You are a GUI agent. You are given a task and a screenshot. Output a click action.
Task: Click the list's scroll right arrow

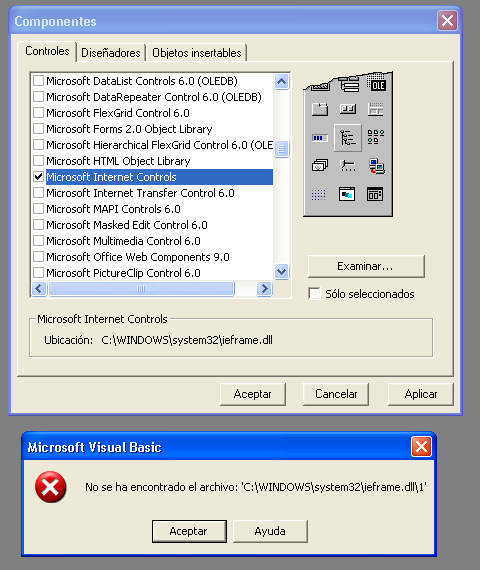[x=264, y=288]
